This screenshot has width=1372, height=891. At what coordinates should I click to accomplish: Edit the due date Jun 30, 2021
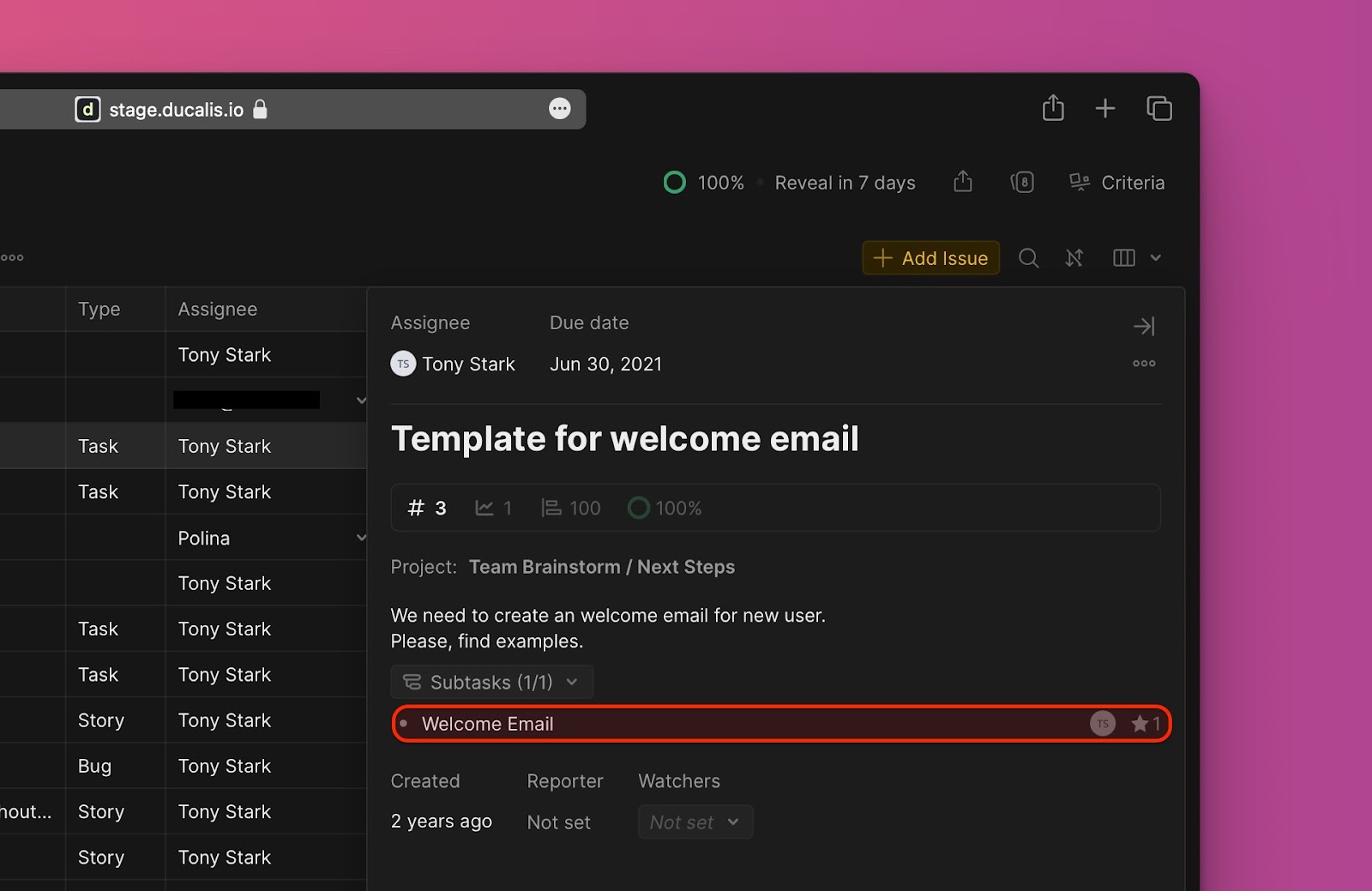coord(605,364)
